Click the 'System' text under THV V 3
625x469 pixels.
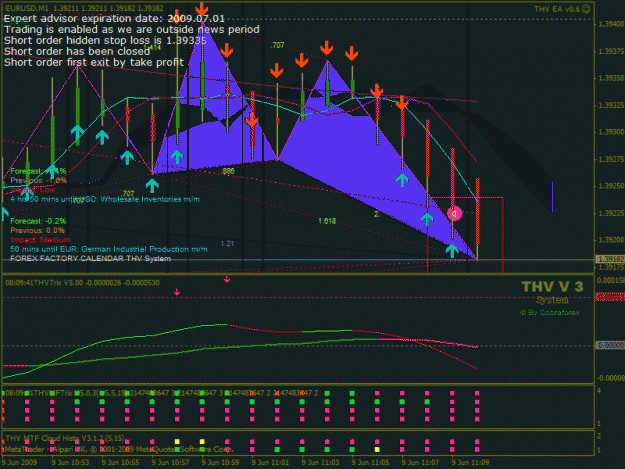(552, 300)
